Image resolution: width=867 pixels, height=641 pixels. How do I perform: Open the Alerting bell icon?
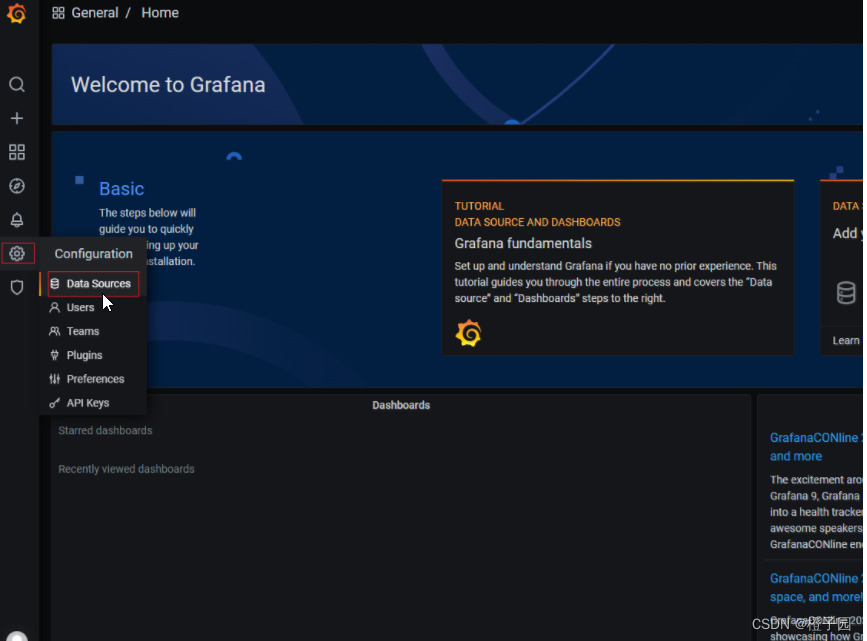pos(17,220)
